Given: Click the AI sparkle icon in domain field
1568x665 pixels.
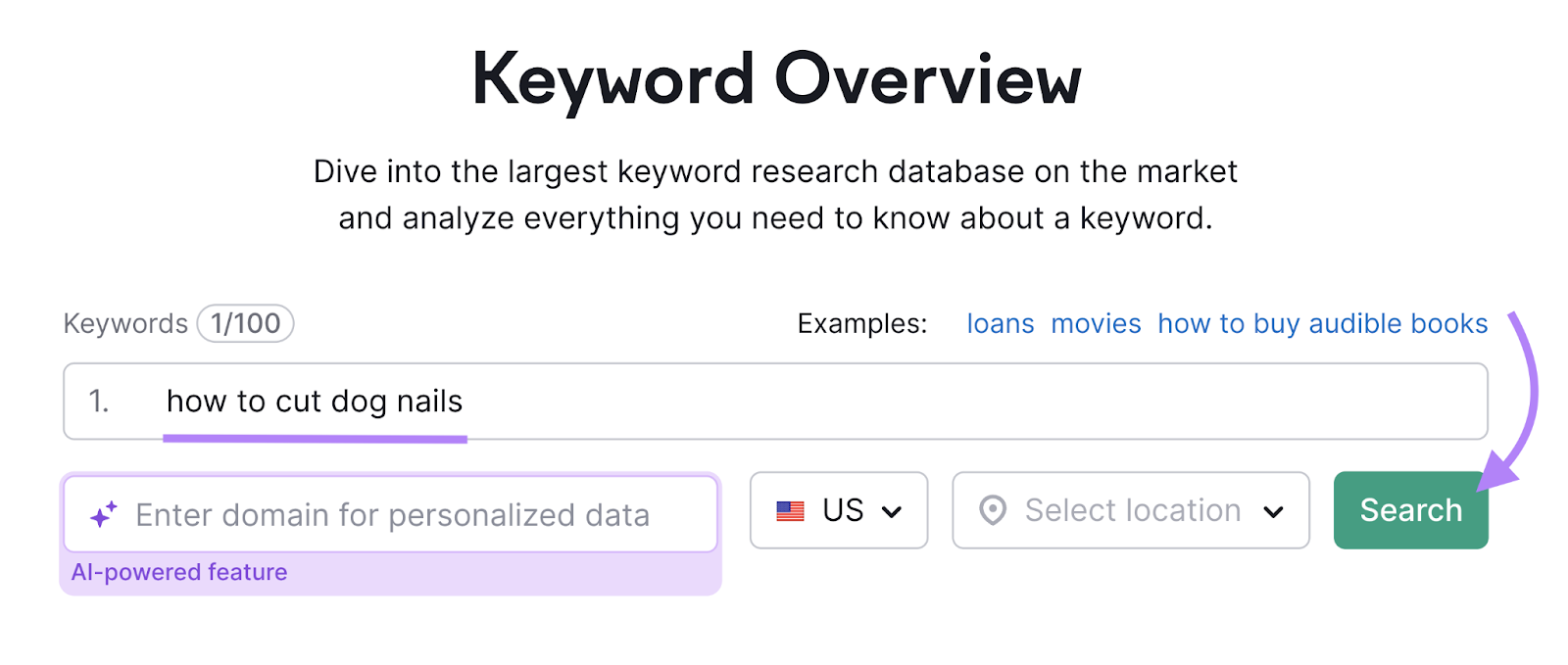Looking at the screenshot, I should (102, 513).
